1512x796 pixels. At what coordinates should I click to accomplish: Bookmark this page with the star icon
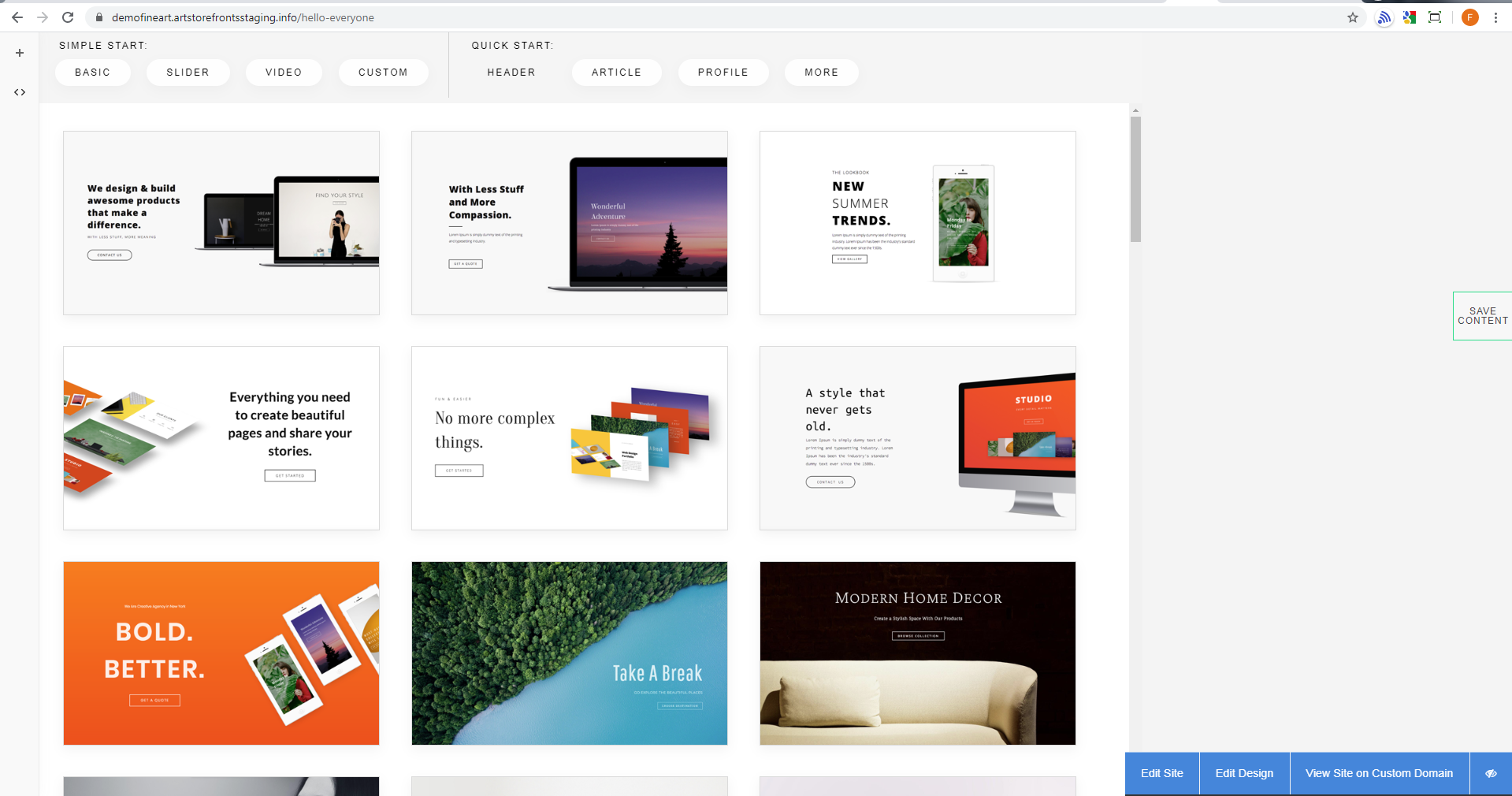click(1352, 17)
